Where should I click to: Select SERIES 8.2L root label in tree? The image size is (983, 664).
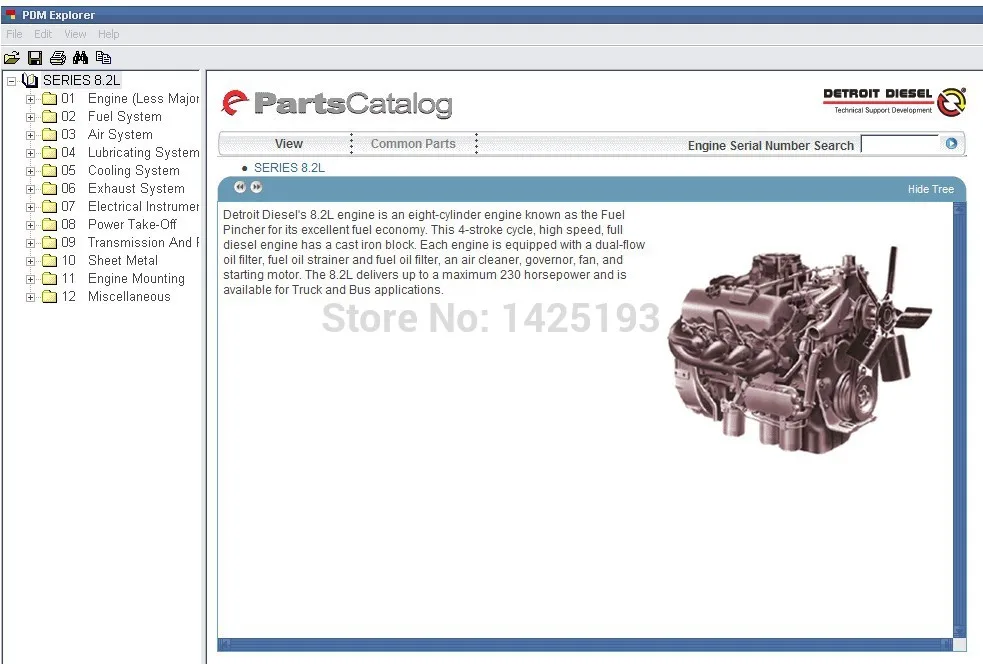[x=81, y=80]
